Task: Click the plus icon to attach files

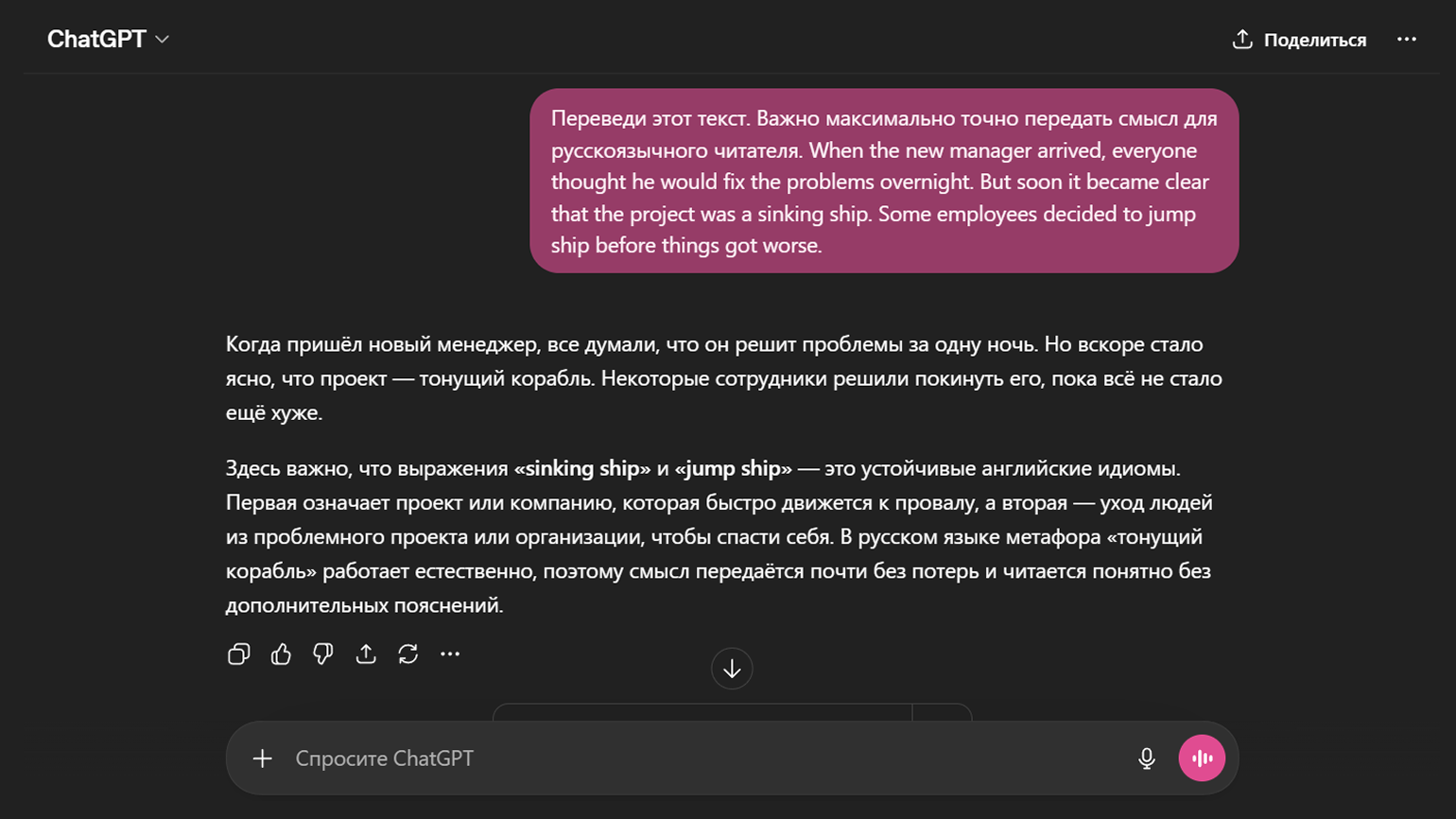Action: pyautogui.click(x=262, y=758)
